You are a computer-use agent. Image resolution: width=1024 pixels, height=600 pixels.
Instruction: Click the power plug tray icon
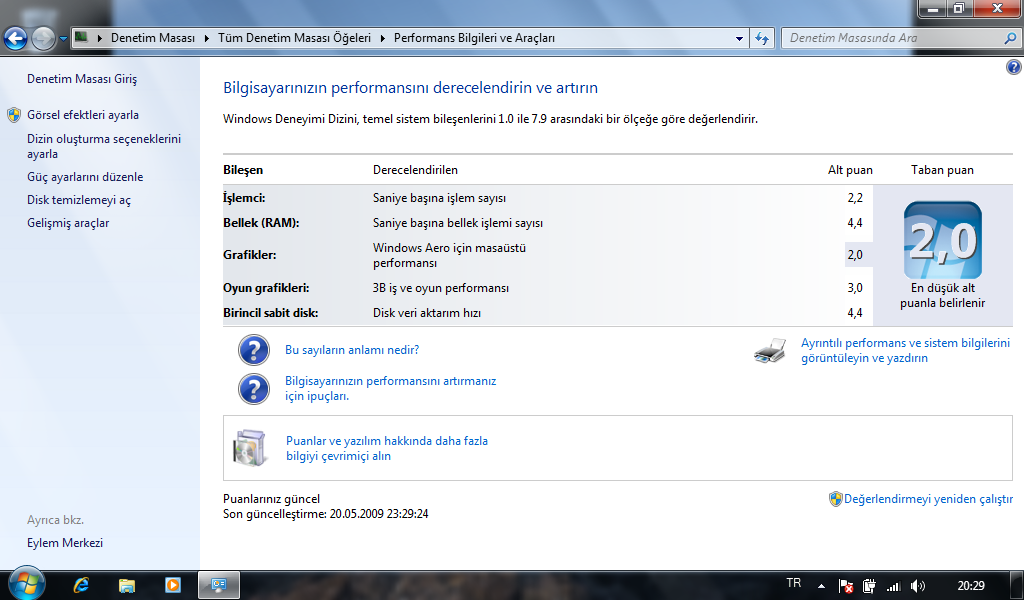(869, 586)
